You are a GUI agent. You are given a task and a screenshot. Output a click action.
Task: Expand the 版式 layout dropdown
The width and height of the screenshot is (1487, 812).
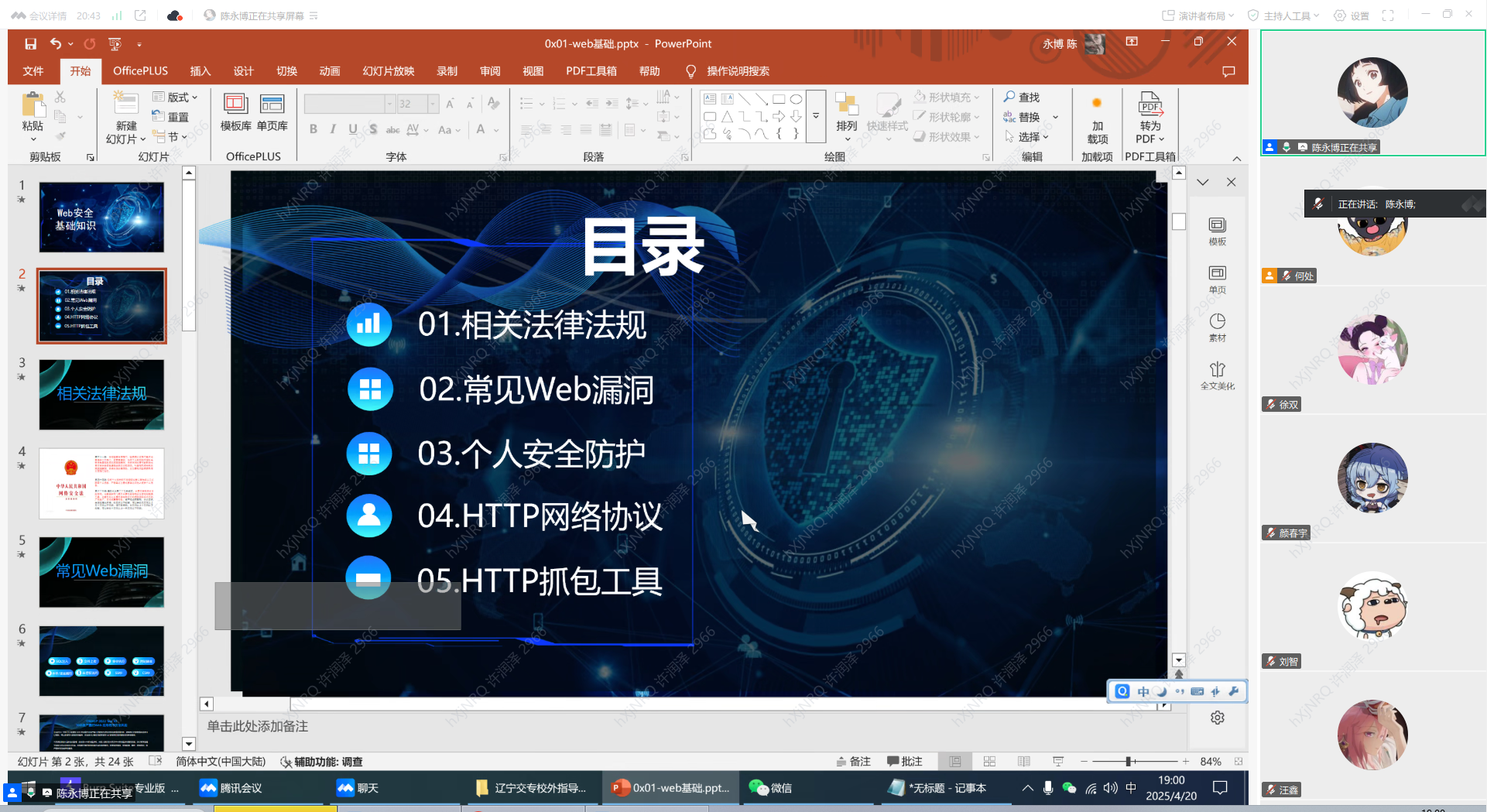click(x=176, y=97)
